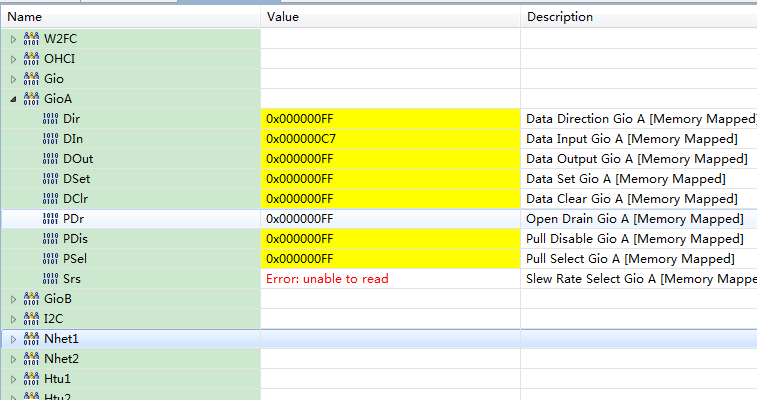Expand the GioB register group
Screen dimensions: 757x400
coord(13,299)
